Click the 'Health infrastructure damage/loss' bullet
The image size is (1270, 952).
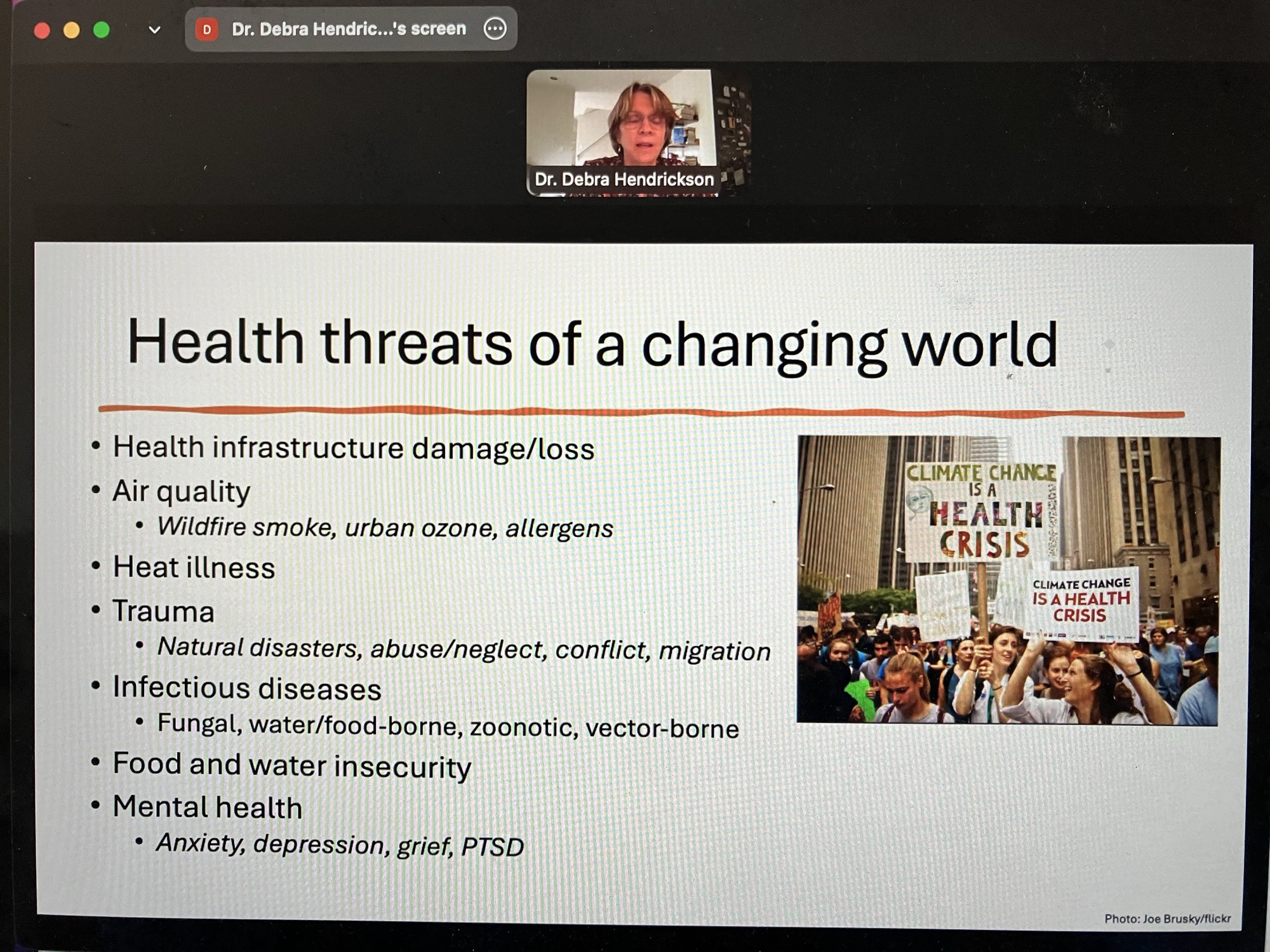[353, 448]
